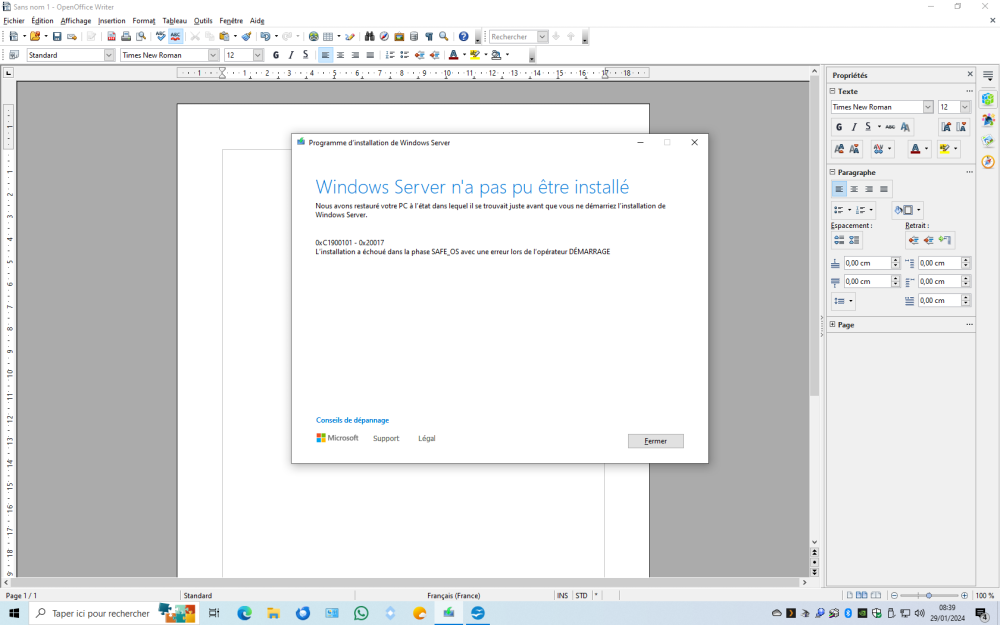
Task: Open WhatsApp from the taskbar
Action: click(x=361, y=613)
